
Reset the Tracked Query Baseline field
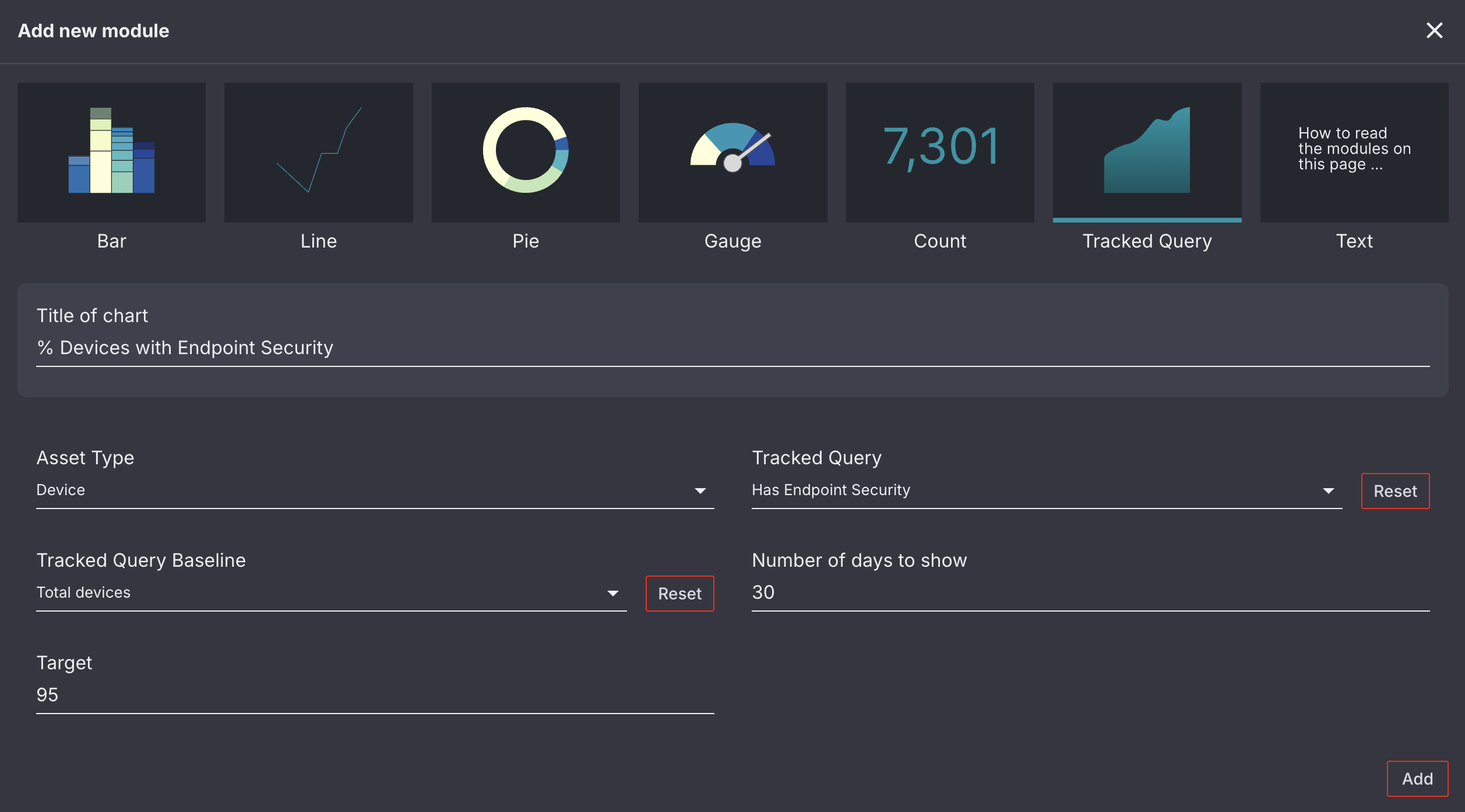coord(679,593)
